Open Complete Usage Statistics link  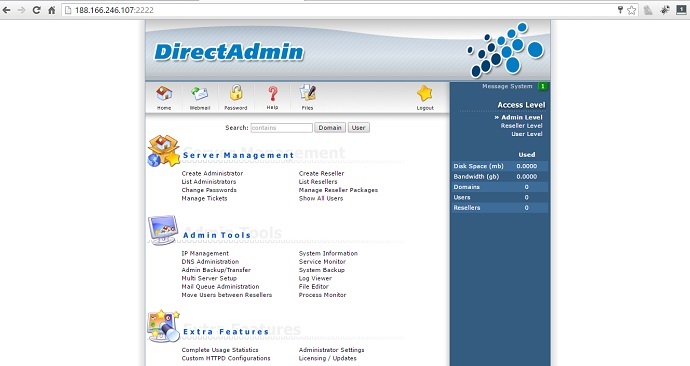[x=220, y=350]
